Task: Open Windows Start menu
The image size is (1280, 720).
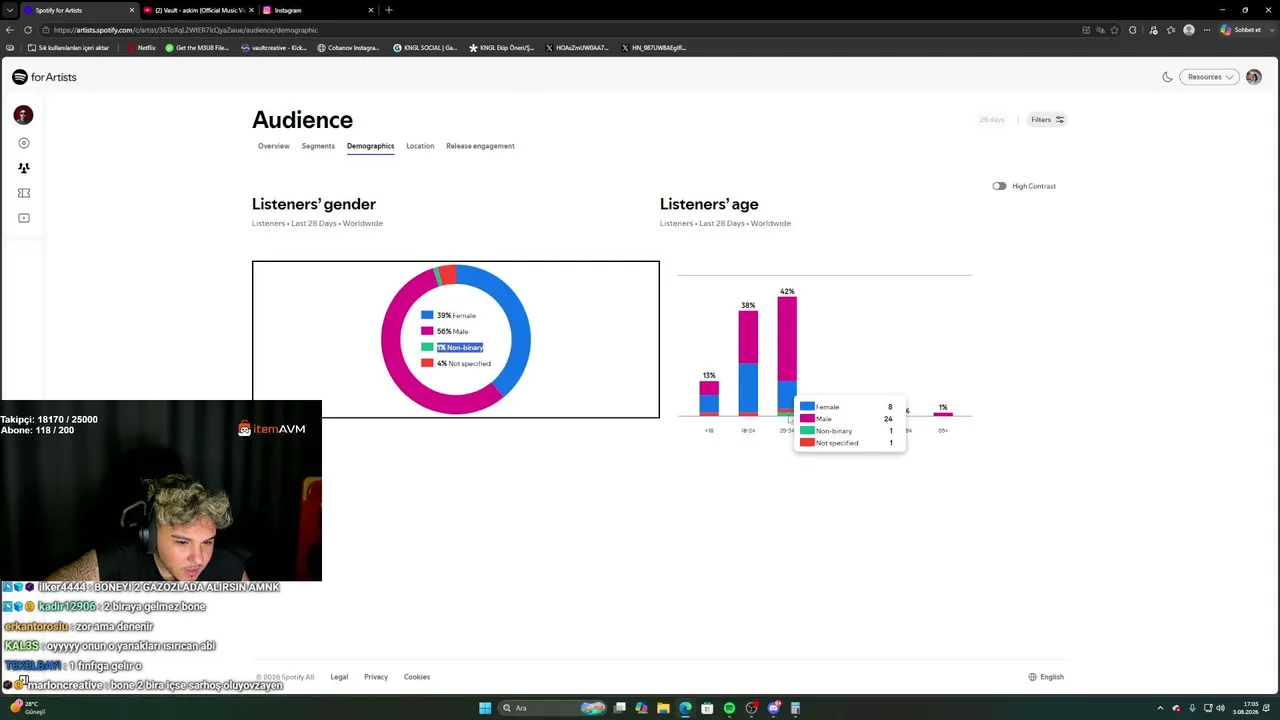Action: (485, 708)
